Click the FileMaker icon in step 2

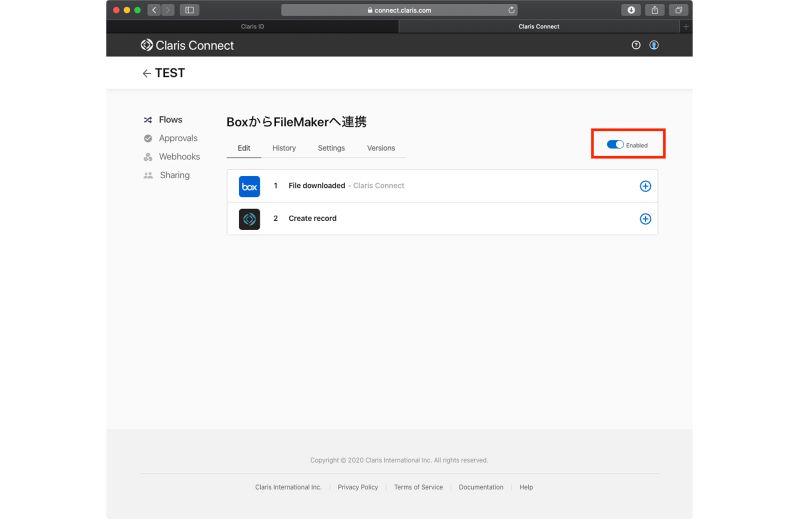point(249,219)
